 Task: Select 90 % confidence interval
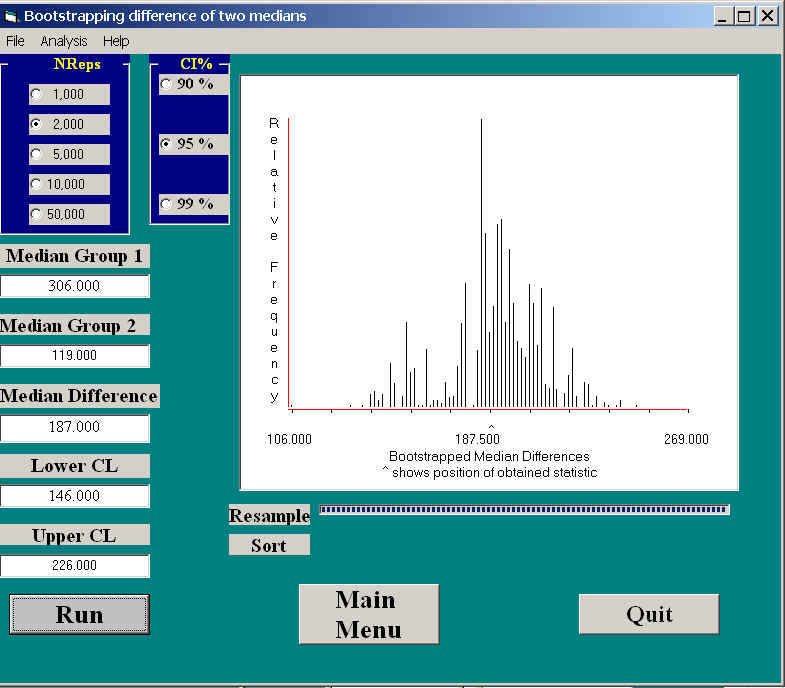coord(166,85)
